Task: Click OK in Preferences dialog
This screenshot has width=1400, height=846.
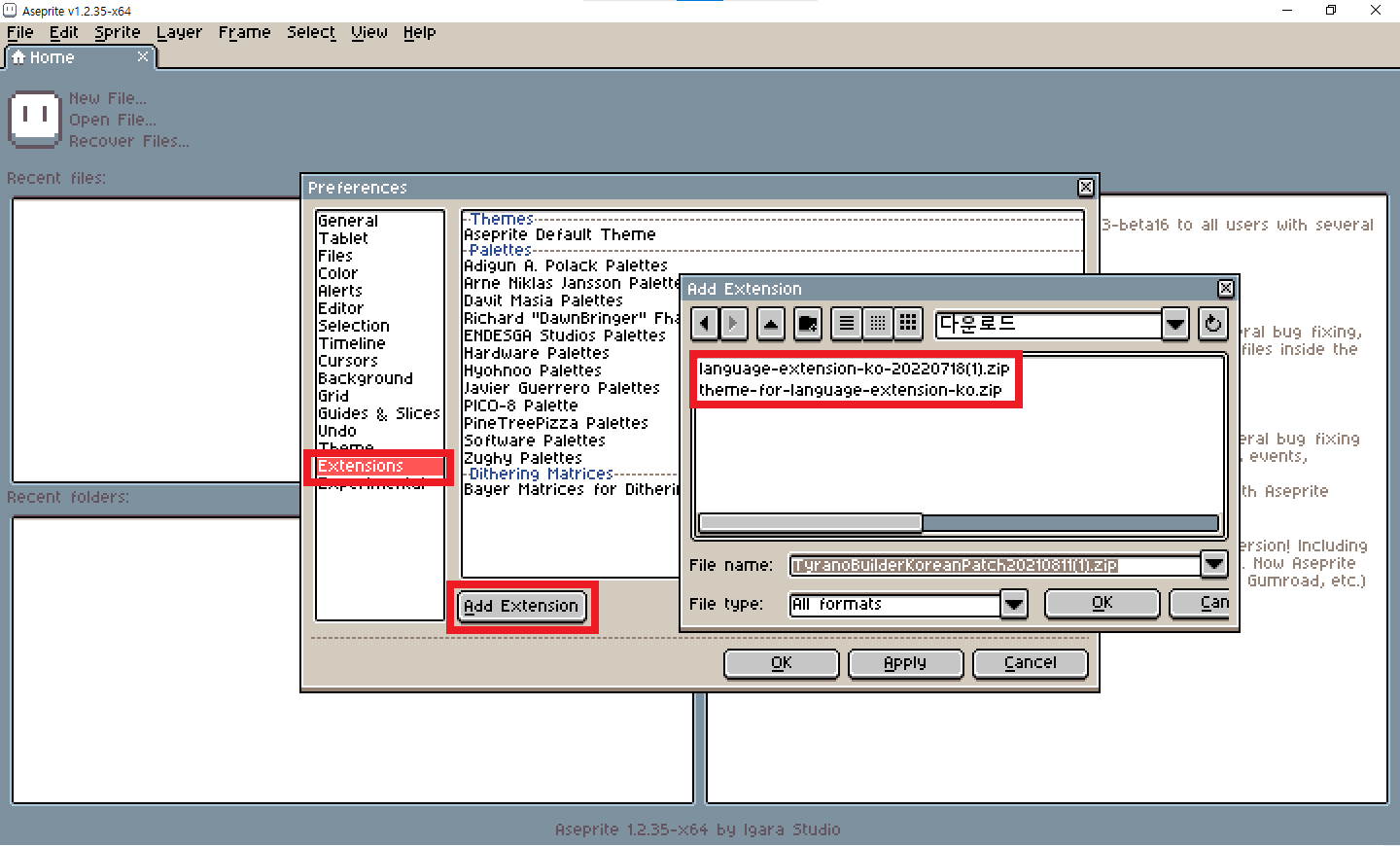Action: pyautogui.click(x=782, y=663)
